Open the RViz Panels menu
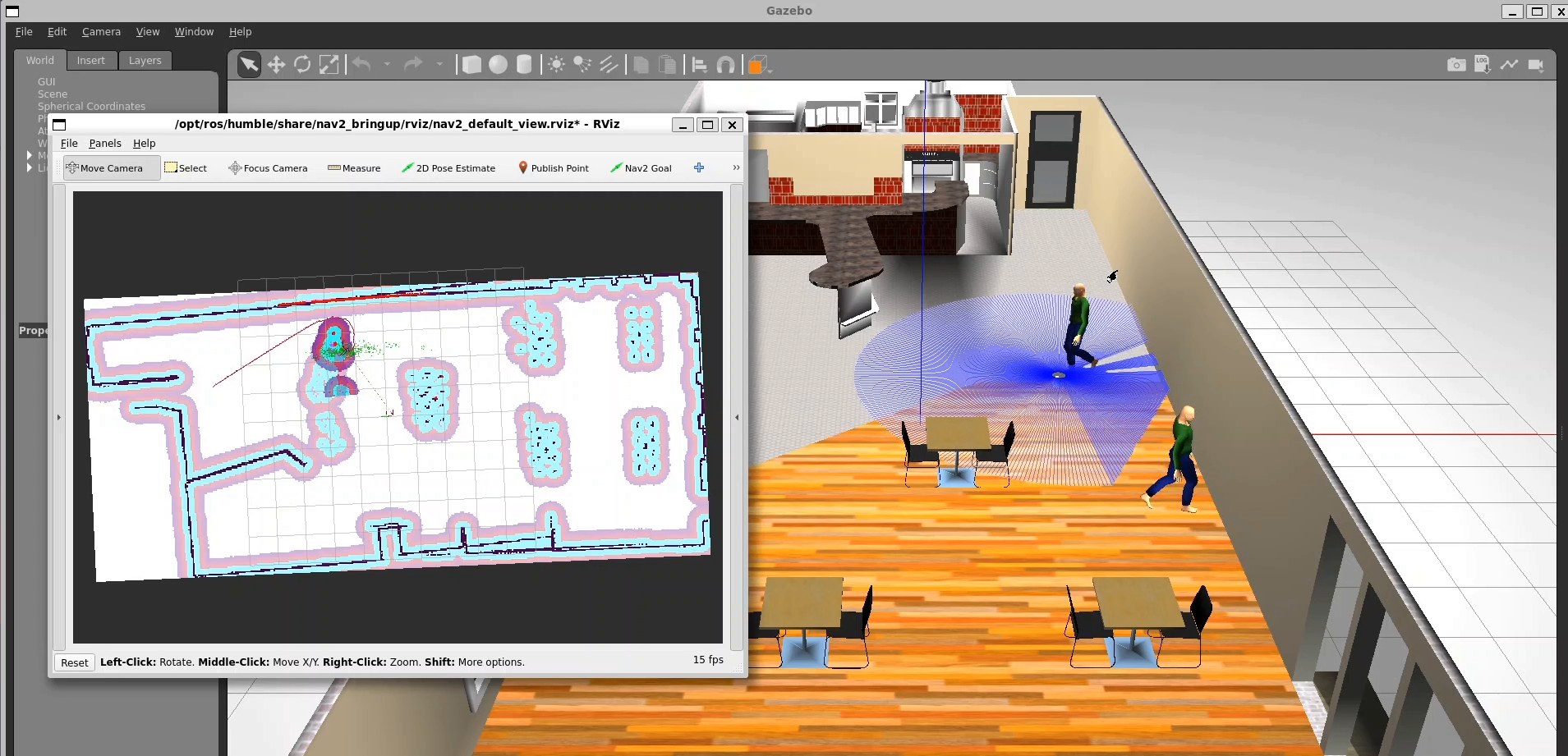Image resolution: width=1568 pixels, height=756 pixels. pyautogui.click(x=105, y=144)
